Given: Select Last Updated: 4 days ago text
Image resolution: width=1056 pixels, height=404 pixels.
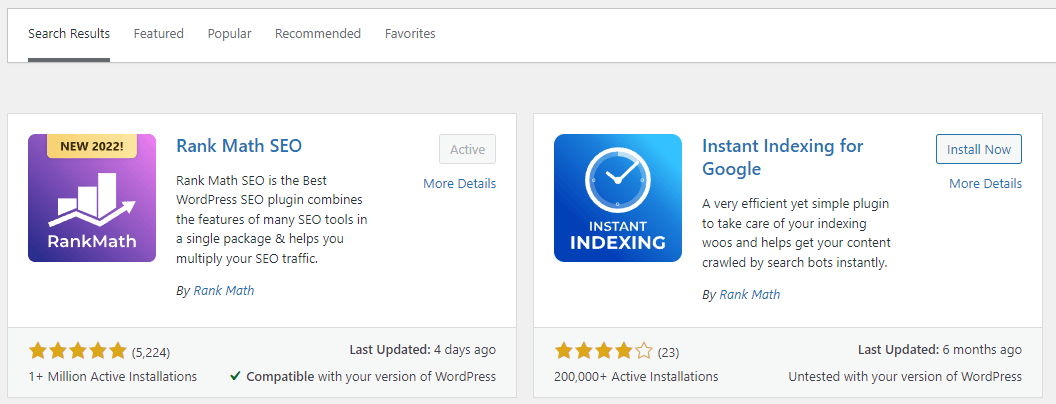Looking at the screenshot, I should click(422, 350).
